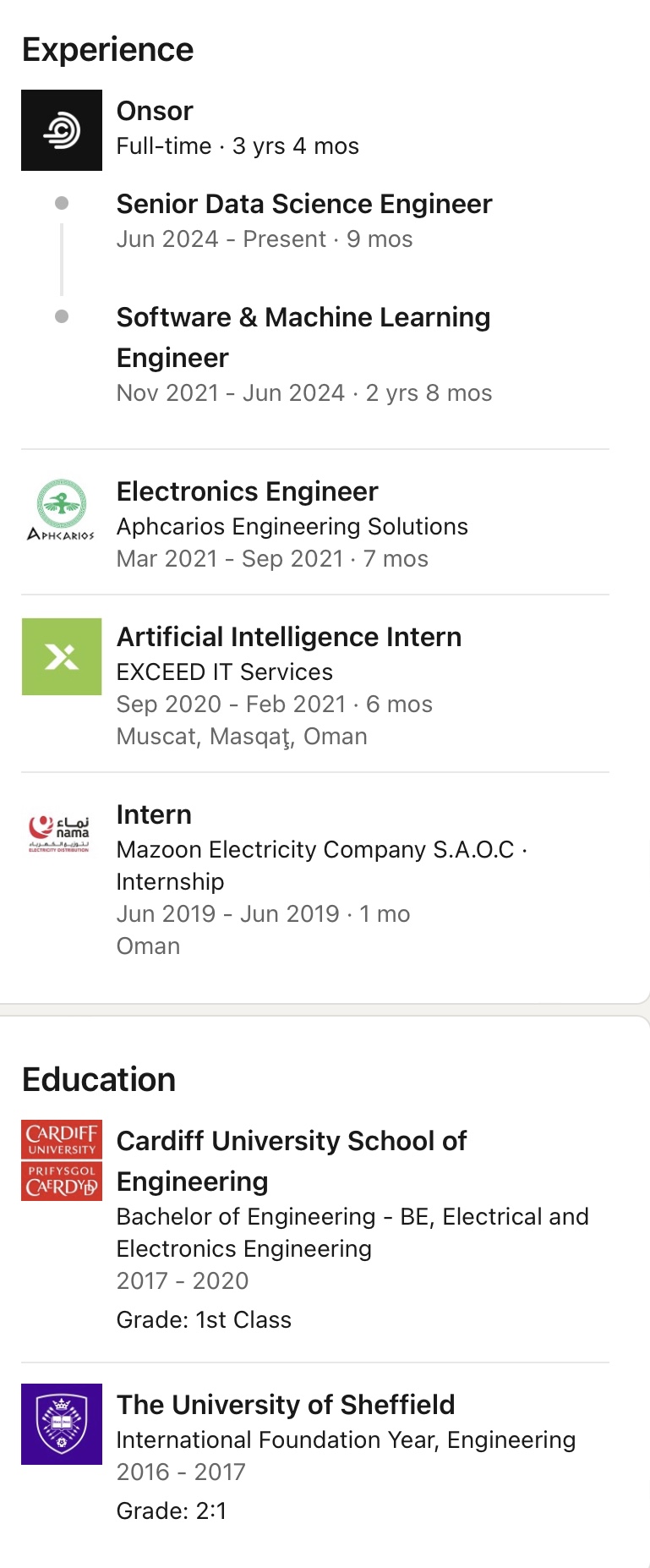The image size is (650, 1568).
Task: Click the Onsor company logo
Action: (62, 130)
